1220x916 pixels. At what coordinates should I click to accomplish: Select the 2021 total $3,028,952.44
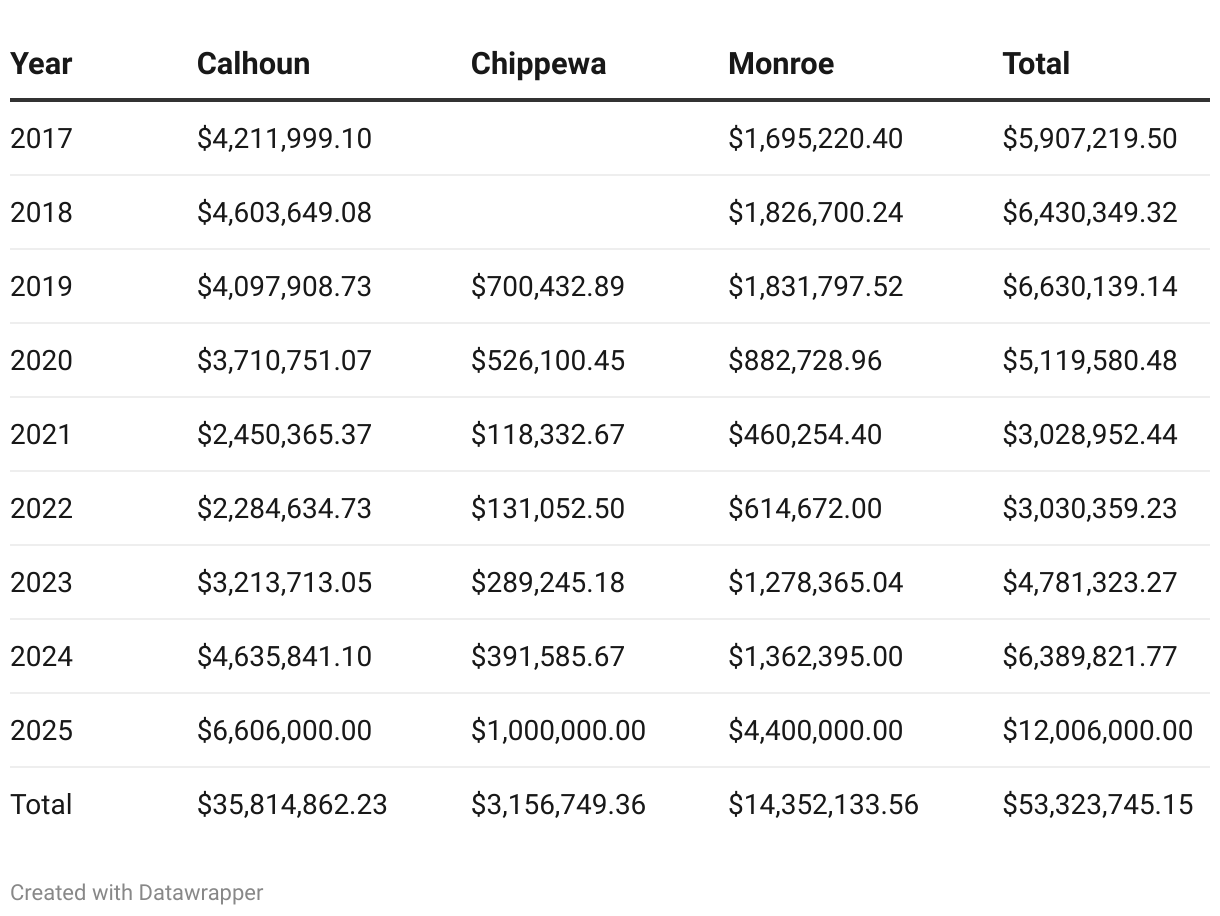pyautogui.click(x=1090, y=434)
